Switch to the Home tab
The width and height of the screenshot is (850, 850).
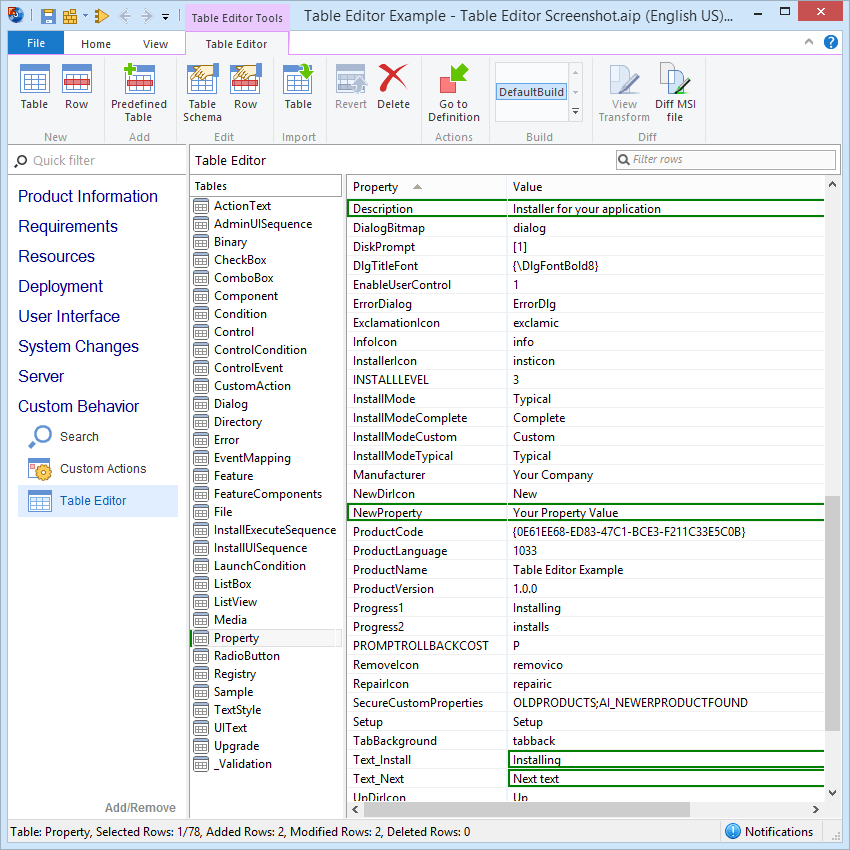point(96,44)
